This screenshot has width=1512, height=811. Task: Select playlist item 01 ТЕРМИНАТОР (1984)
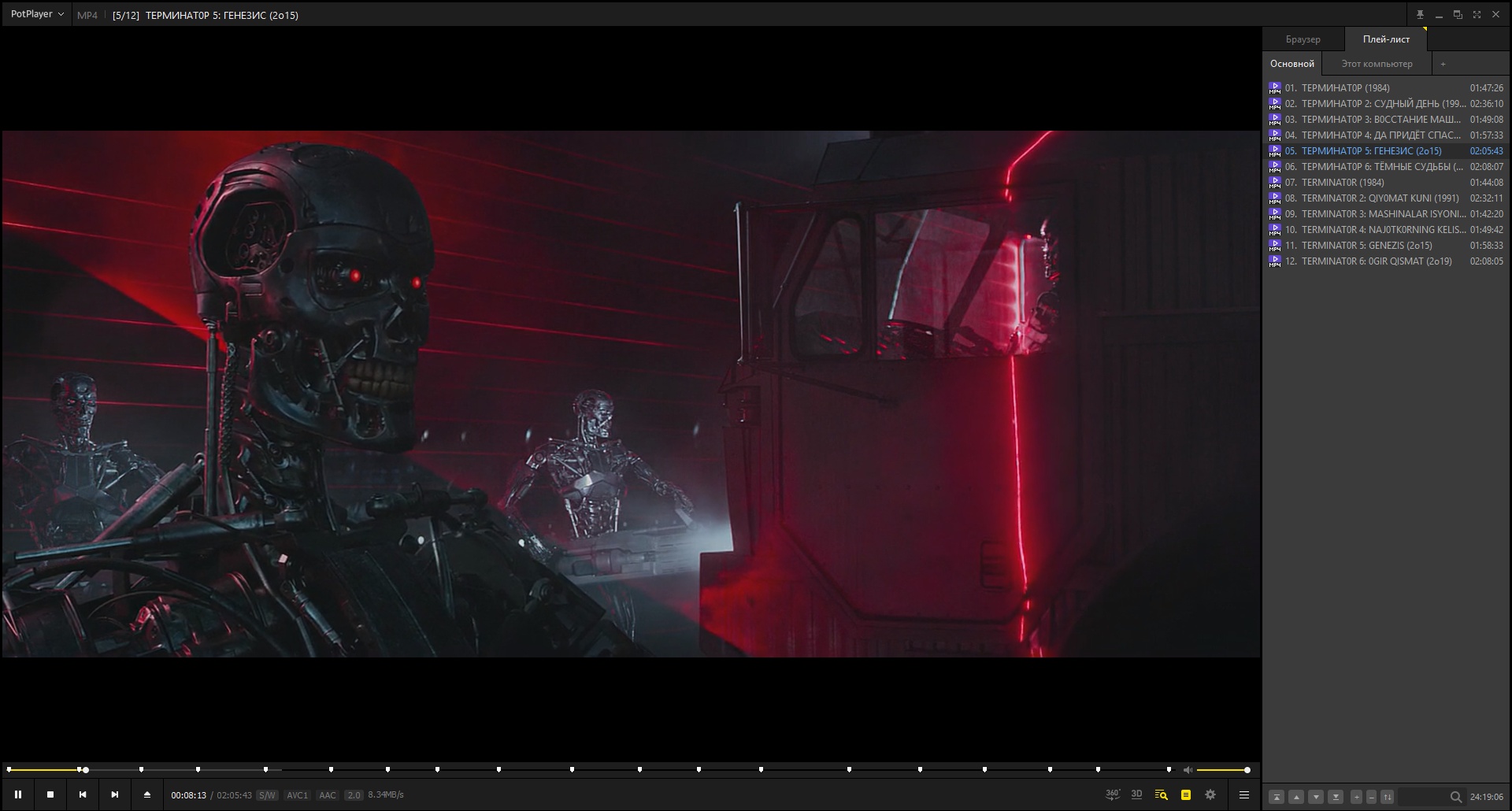(1386, 88)
